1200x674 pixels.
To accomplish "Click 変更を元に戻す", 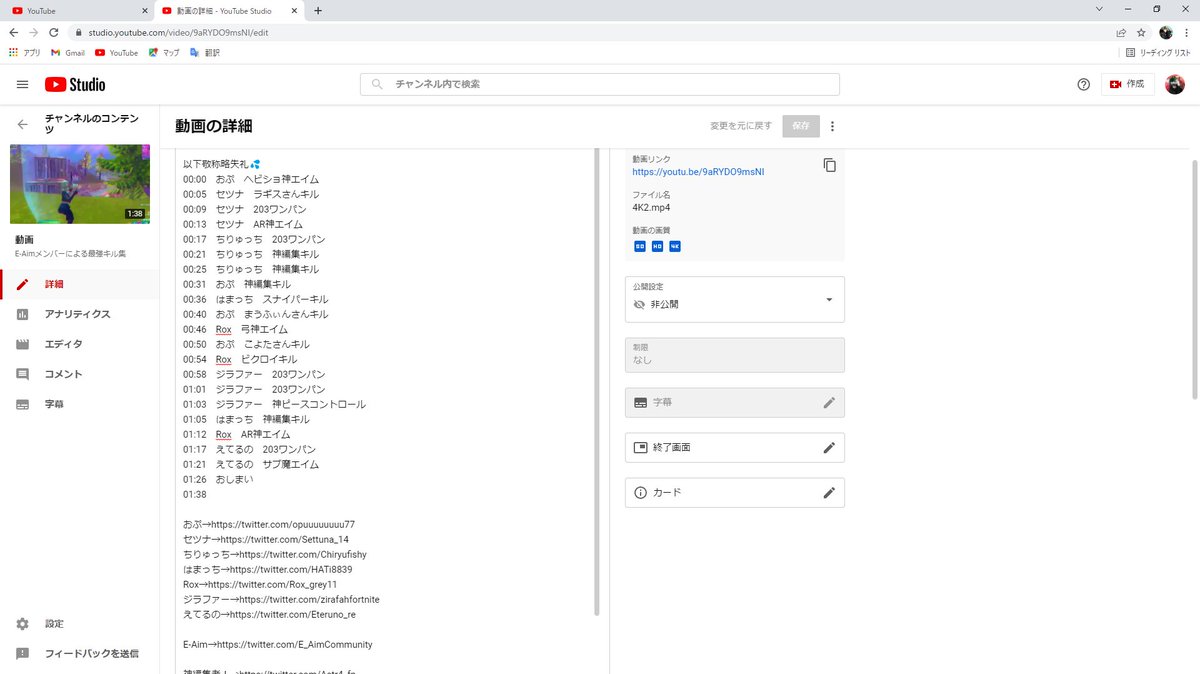I will point(741,126).
